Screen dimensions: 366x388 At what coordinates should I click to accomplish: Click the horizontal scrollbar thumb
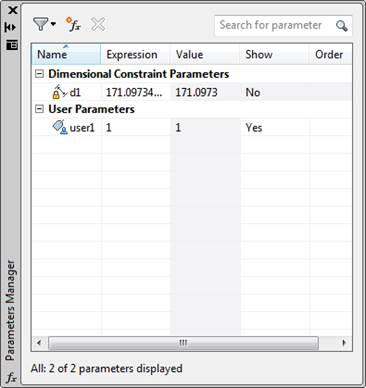pyautogui.click(x=183, y=343)
